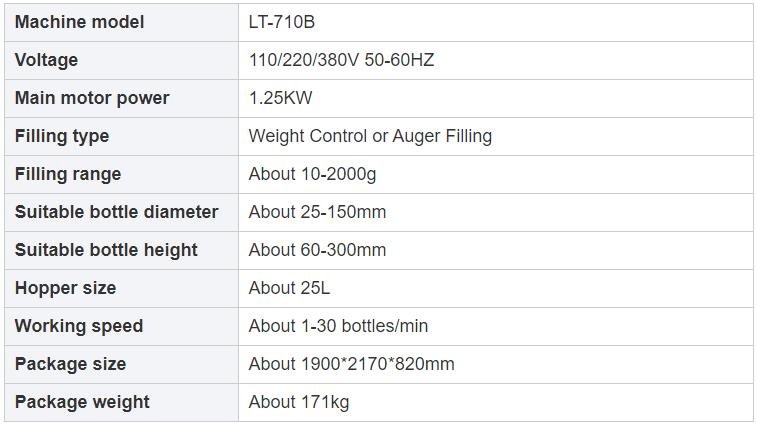
Task: Select the About 171kg package weight
Action: pos(299,402)
